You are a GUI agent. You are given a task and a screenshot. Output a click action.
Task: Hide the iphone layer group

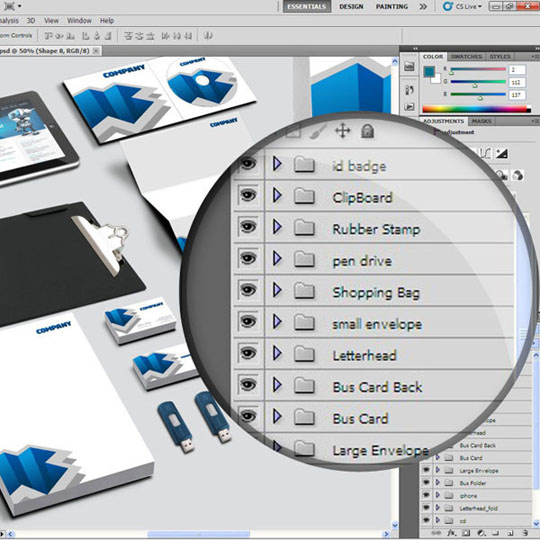point(426,495)
